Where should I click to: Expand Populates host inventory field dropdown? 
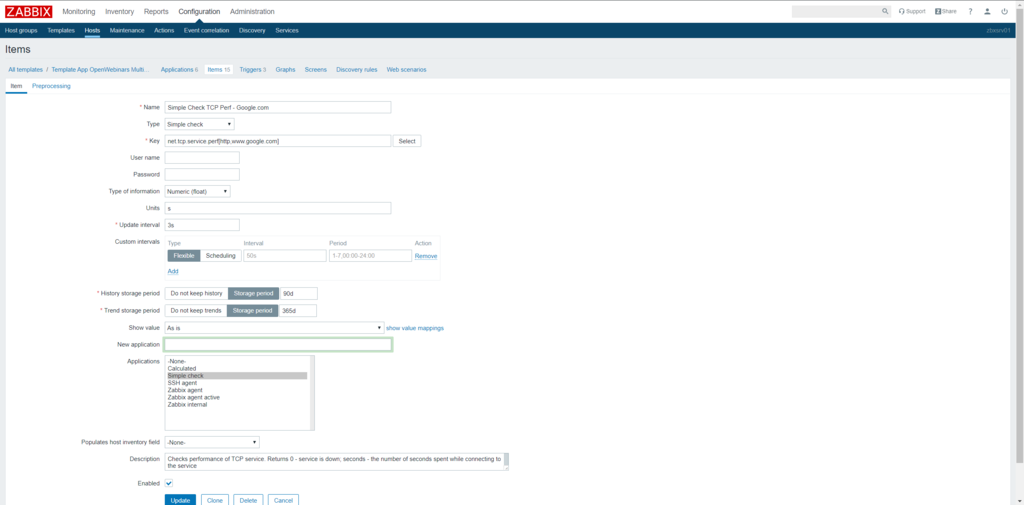(x=212, y=442)
